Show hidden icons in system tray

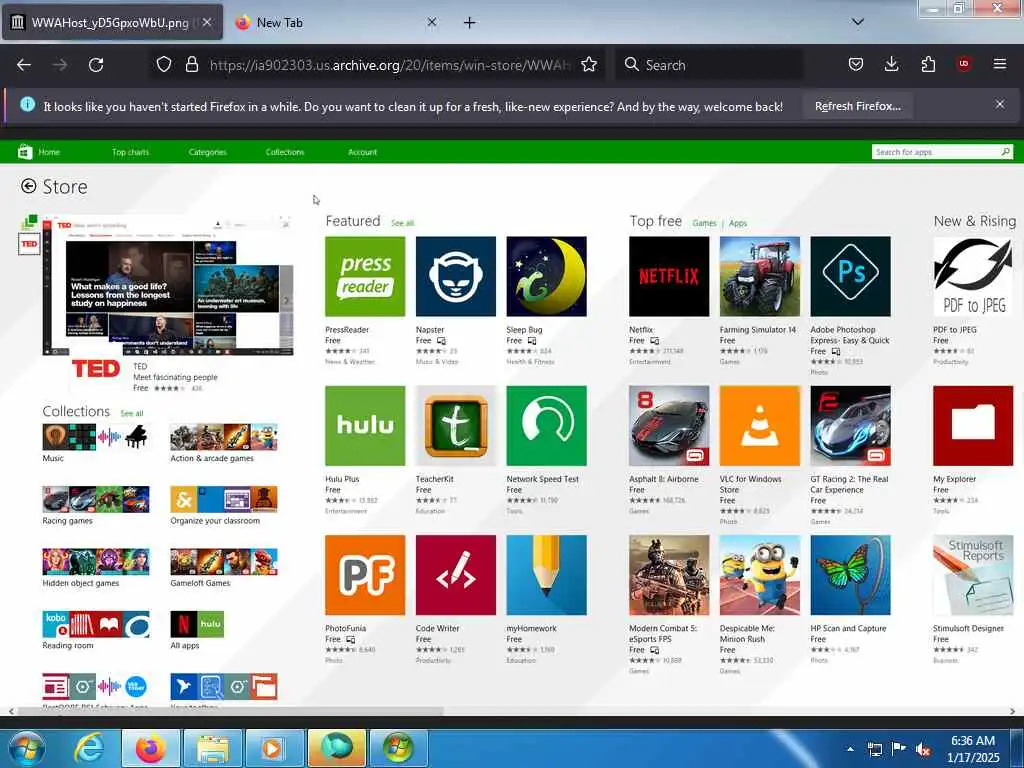click(x=850, y=749)
